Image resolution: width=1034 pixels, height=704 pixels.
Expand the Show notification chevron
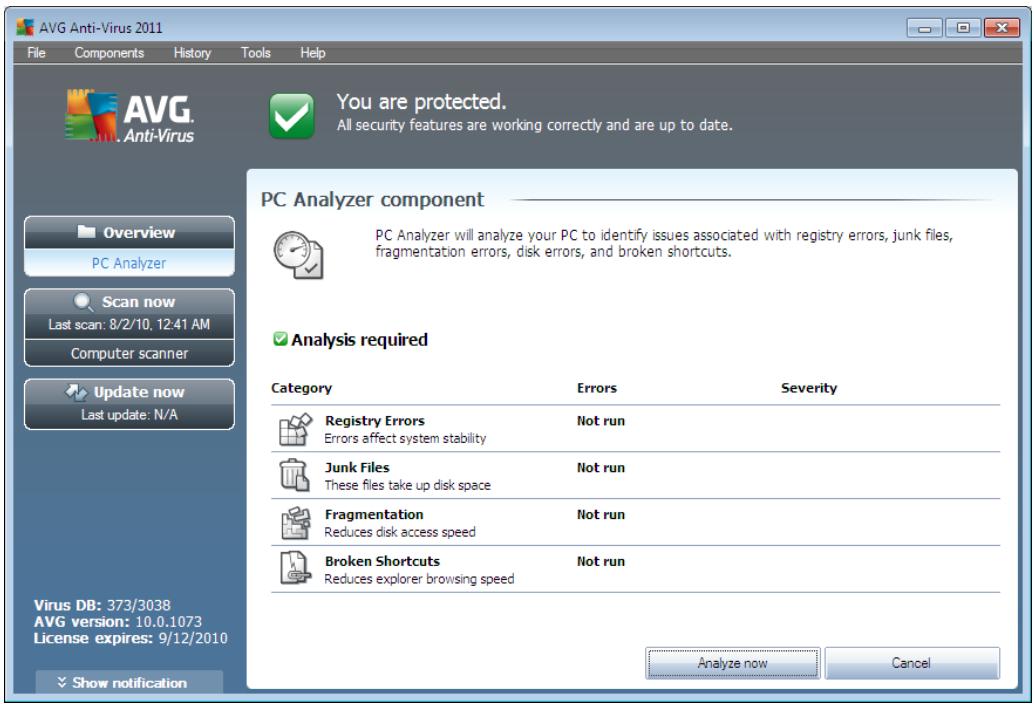pos(61,682)
